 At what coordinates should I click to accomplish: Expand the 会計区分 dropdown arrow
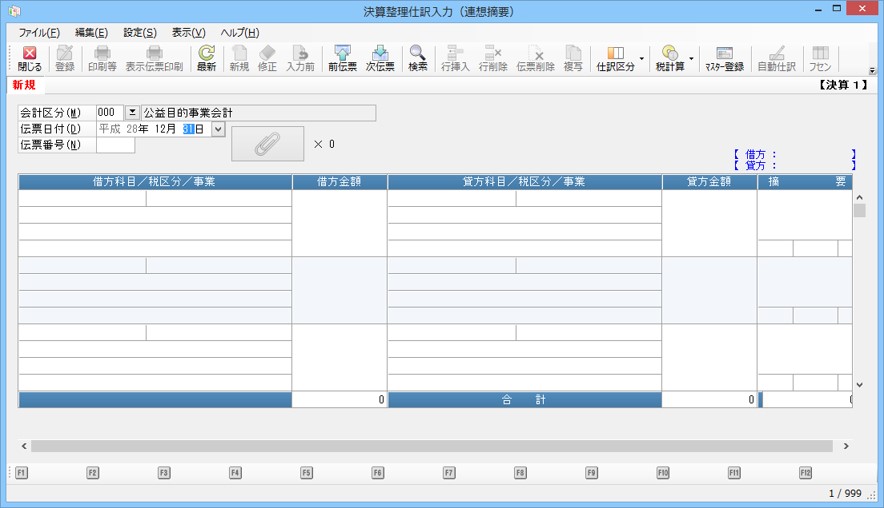click(x=132, y=113)
